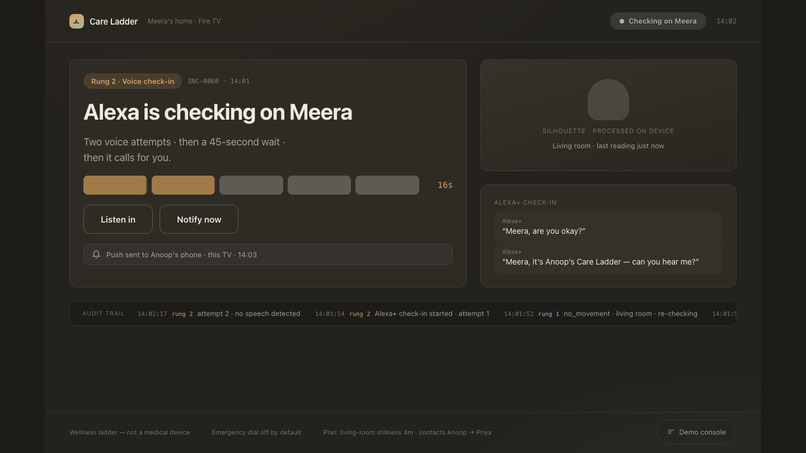Image resolution: width=806 pixels, height=453 pixels.
Task: Click the 14:01:52 audit timestamp
Action: [519, 314]
